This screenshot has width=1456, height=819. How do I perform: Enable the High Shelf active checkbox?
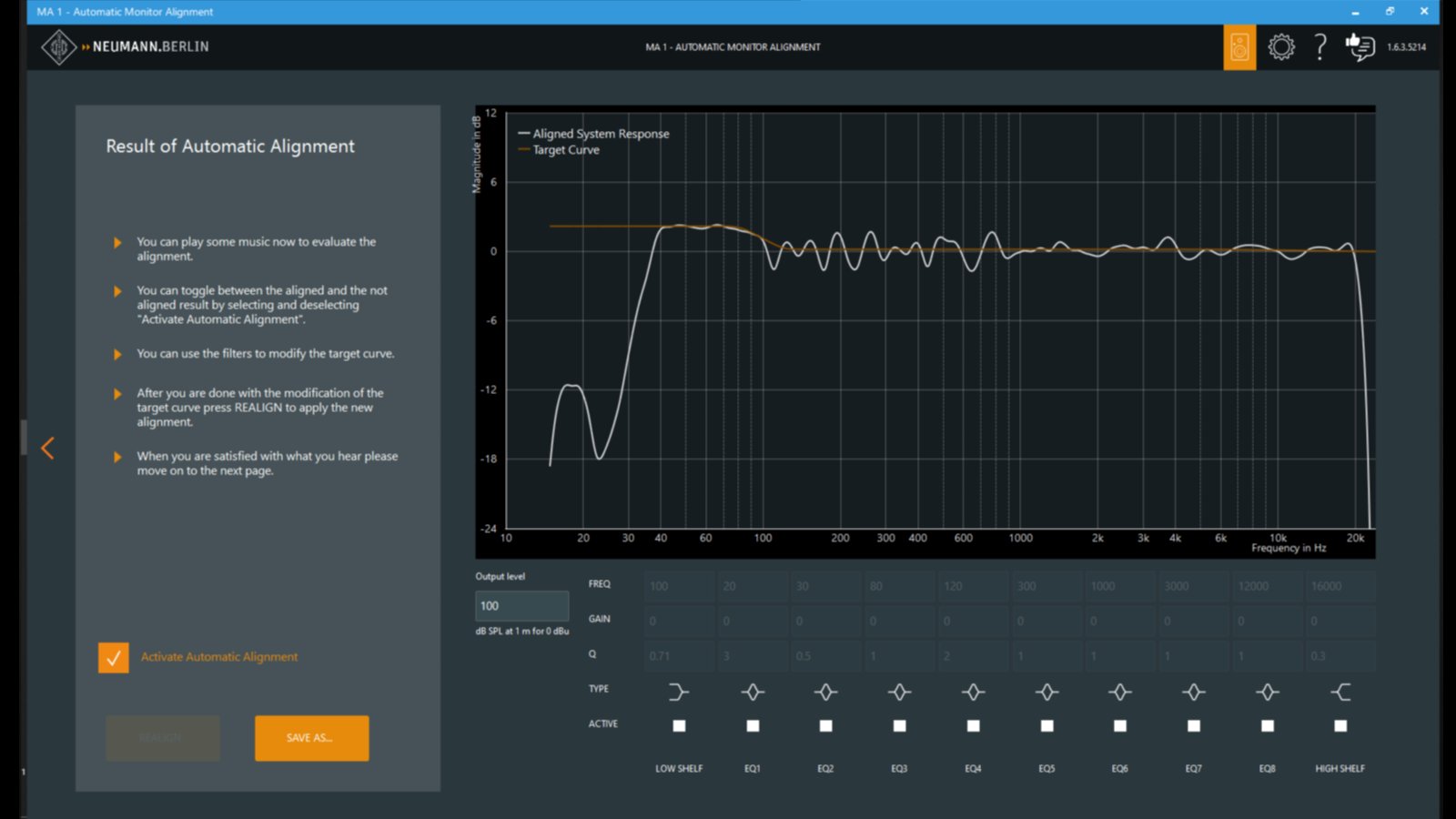click(x=1340, y=725)
